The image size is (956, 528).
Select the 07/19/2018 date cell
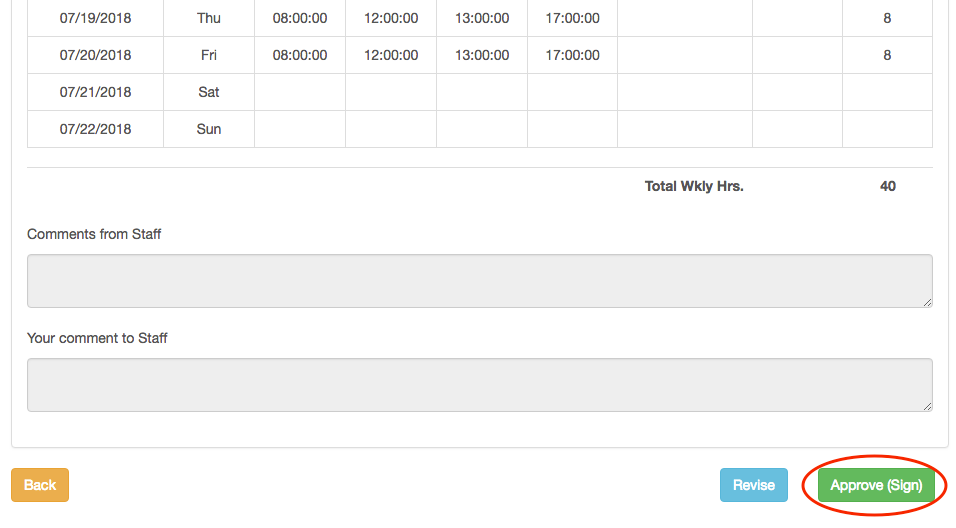96,18
